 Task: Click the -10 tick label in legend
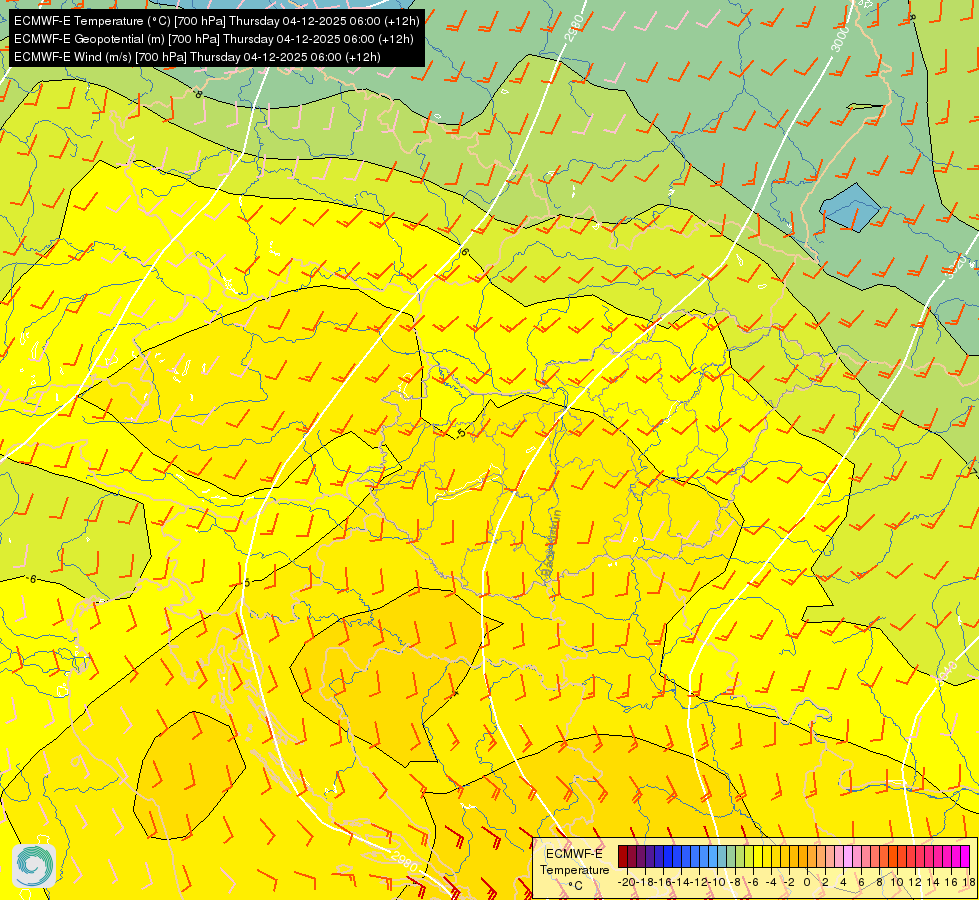pyautogui.click(x=717, y=882)
